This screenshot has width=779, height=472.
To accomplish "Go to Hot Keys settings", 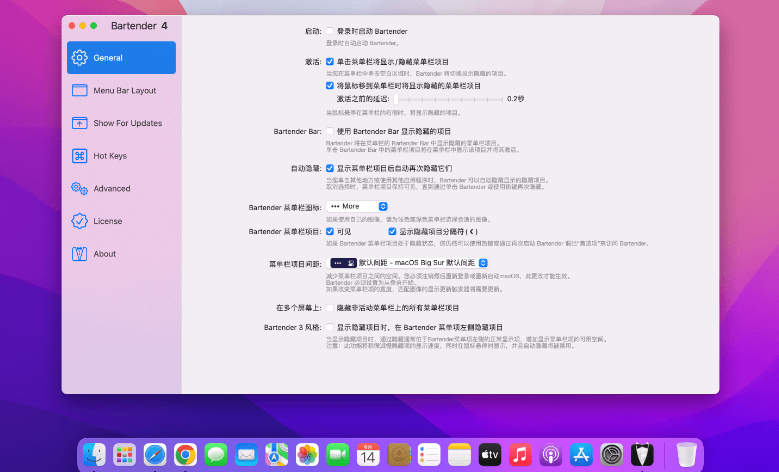I will click(121, 156).
